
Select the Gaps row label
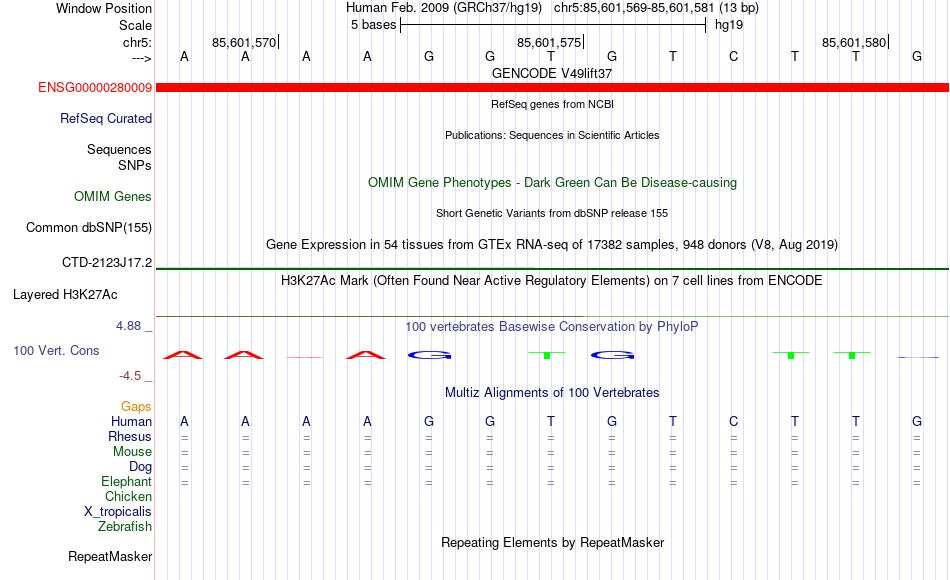[136, 406]
